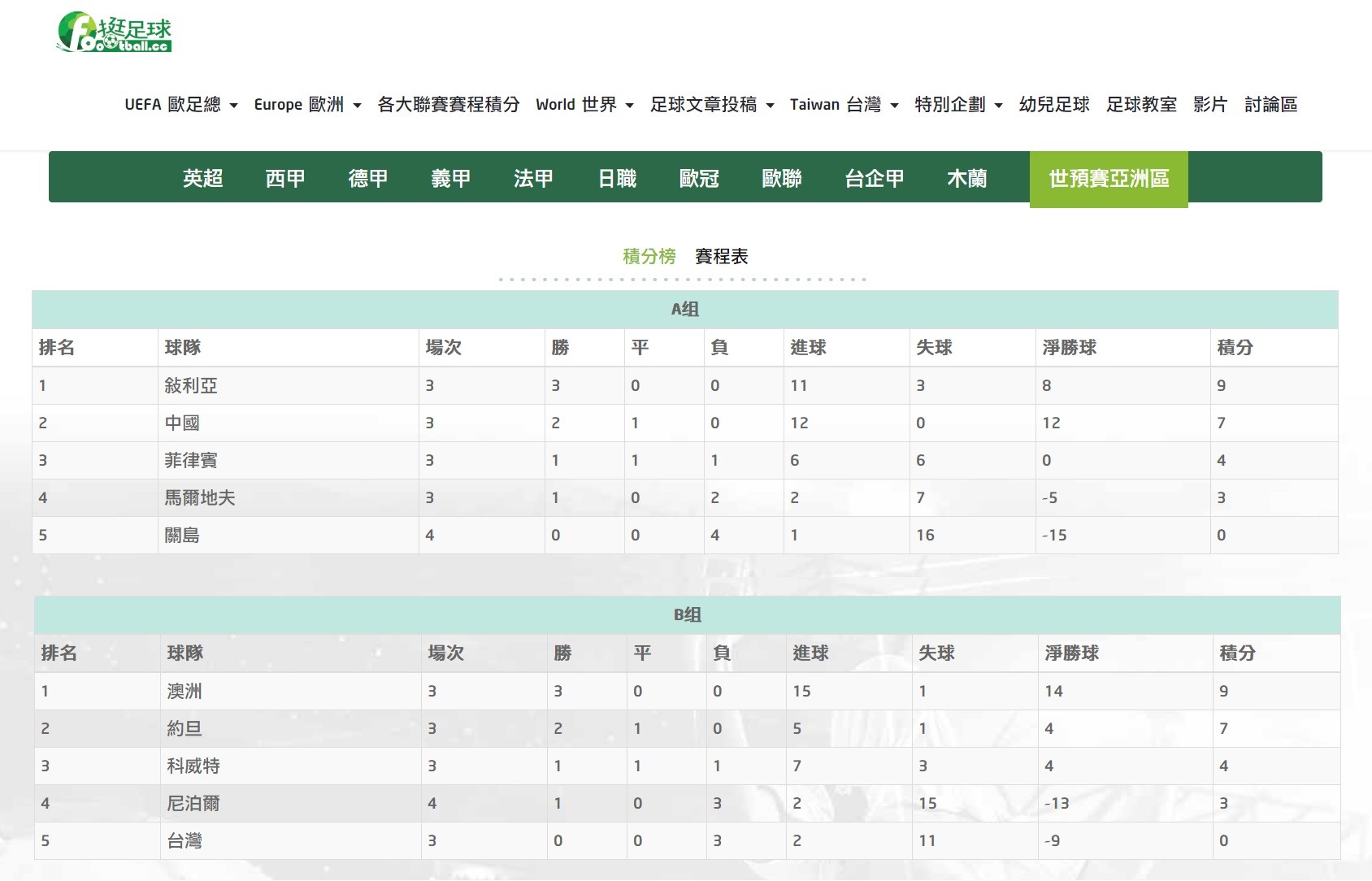Expand the Europe 歐洲 menu
This screenshot has height=881, width=1372.
(307, 105)
